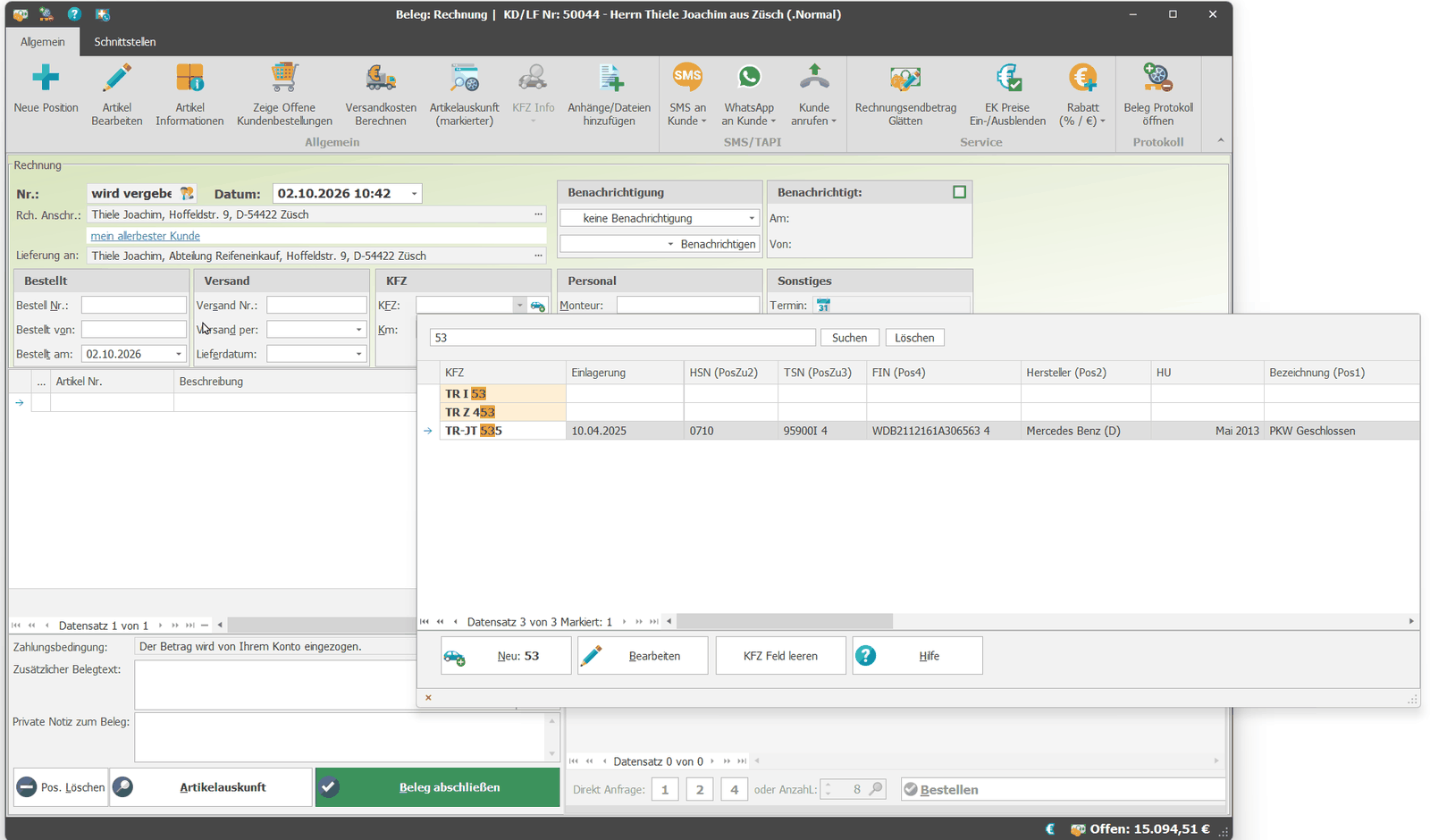Expand the Versand per dropdown
This screenshot has height=840, width=1430.
pos(358,330)
